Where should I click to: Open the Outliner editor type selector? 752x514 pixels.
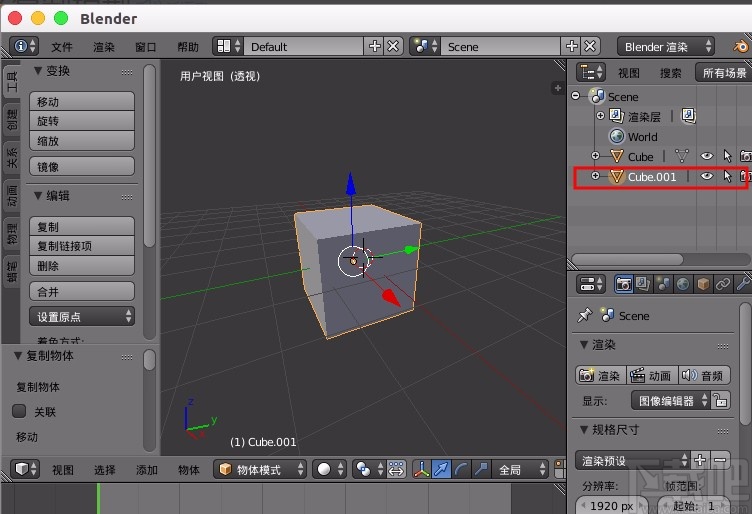591,72
